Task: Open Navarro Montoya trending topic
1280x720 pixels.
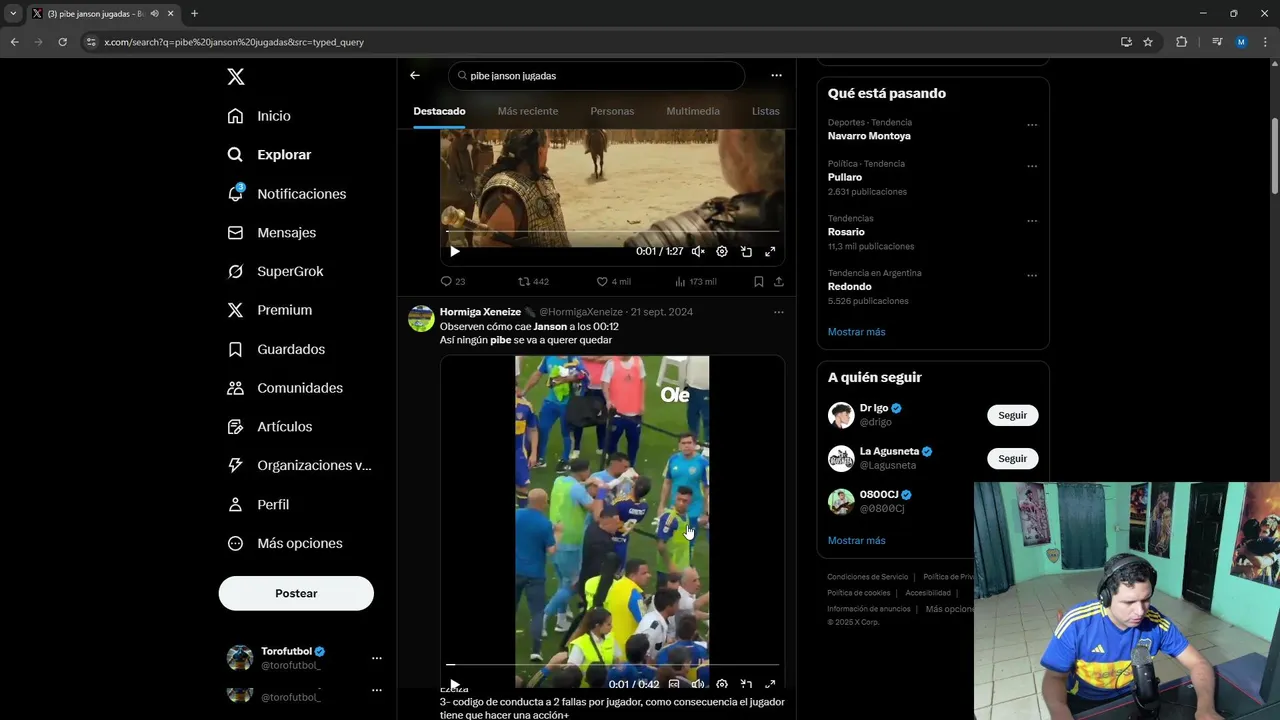Action: tap(869, 136)
